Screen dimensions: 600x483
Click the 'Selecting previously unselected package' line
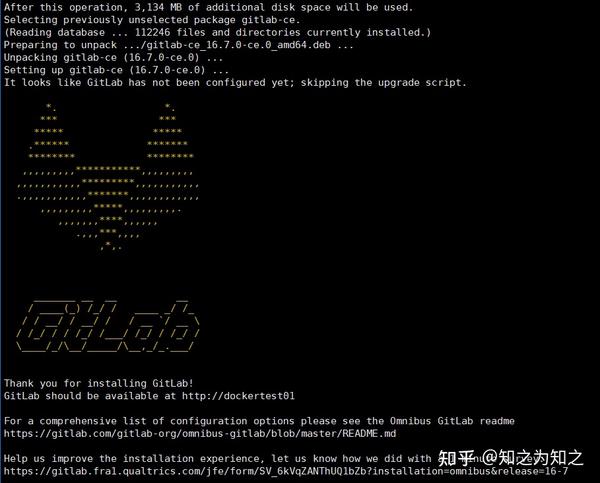point(152,20)
